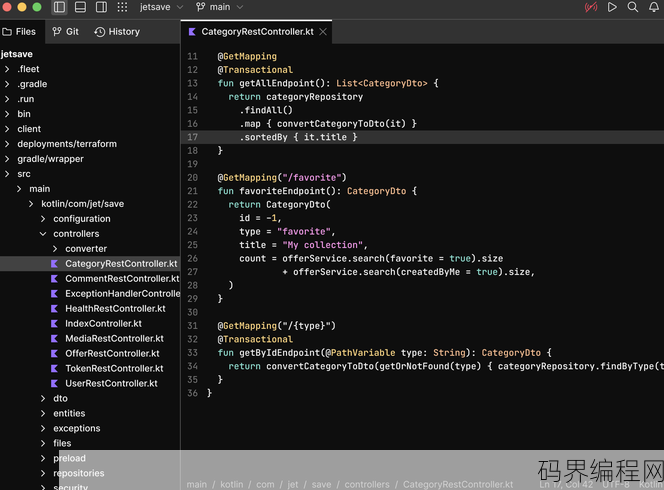Run the project with the play icon
Image resolution: width=664 pixels, height=490 pixels.
[x=612, y=7]
